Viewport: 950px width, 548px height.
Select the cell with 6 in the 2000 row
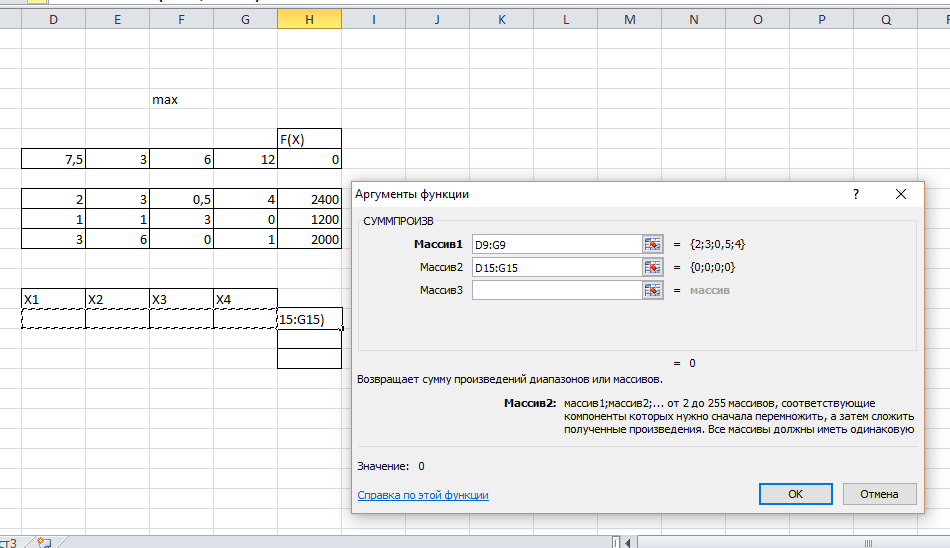click(118, 239)
